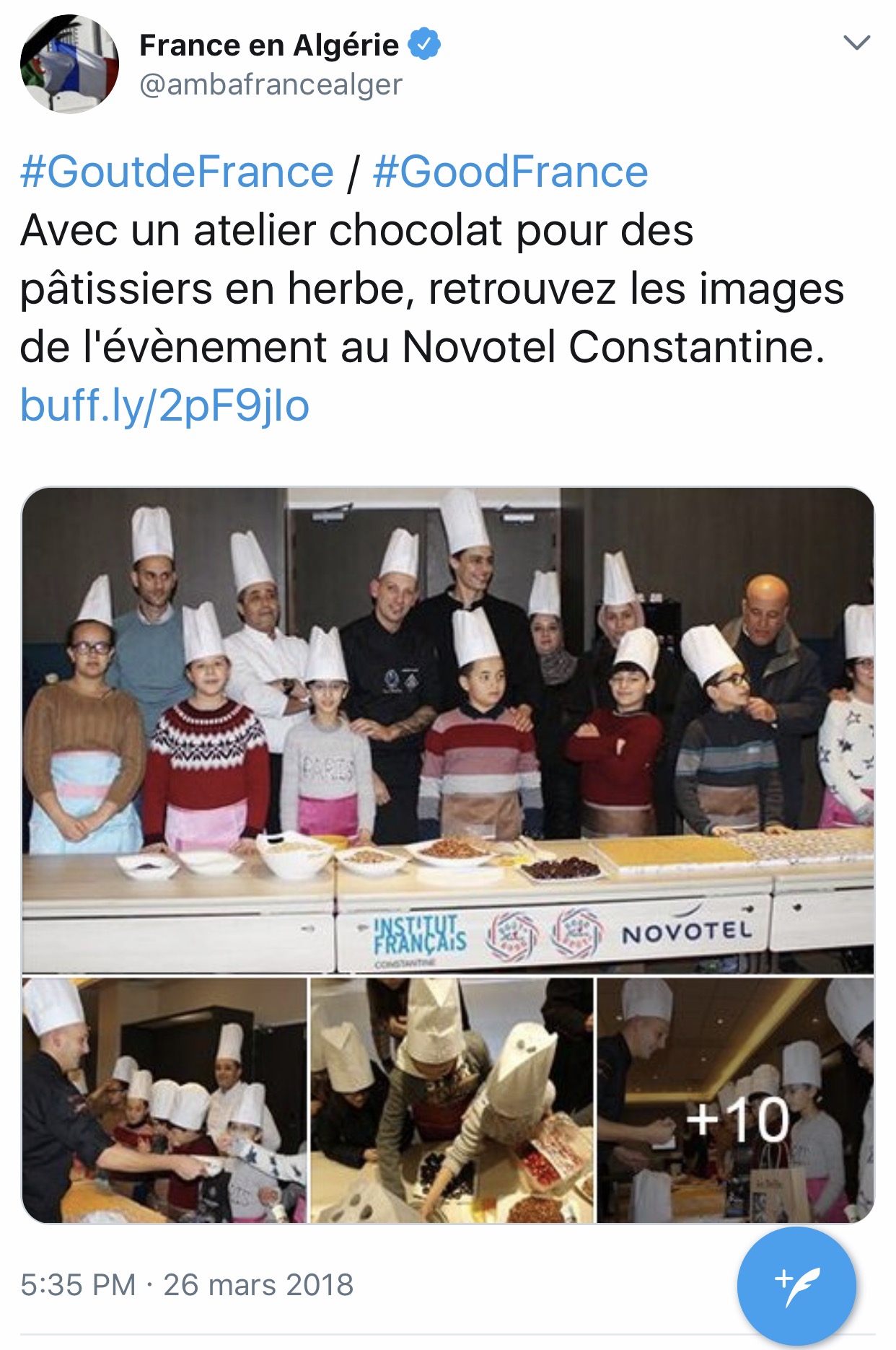Tap the 26 mars 2018 date
This screenshot has width=896, height=1350.
point(258,1285)
